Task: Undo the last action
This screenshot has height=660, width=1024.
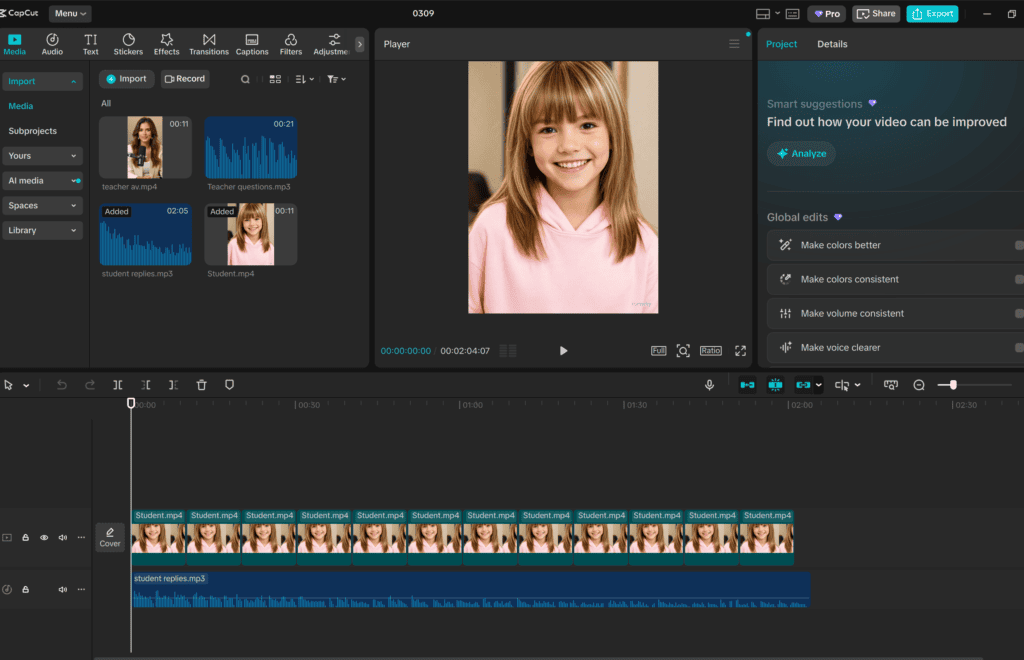Action: tap(61, 385)
